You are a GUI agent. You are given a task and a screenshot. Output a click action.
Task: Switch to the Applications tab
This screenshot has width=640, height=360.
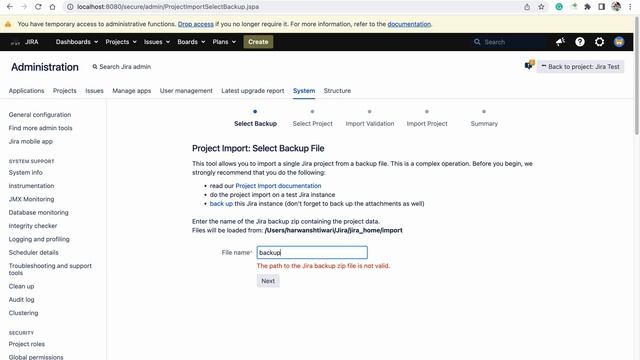[x=26, y=91]
